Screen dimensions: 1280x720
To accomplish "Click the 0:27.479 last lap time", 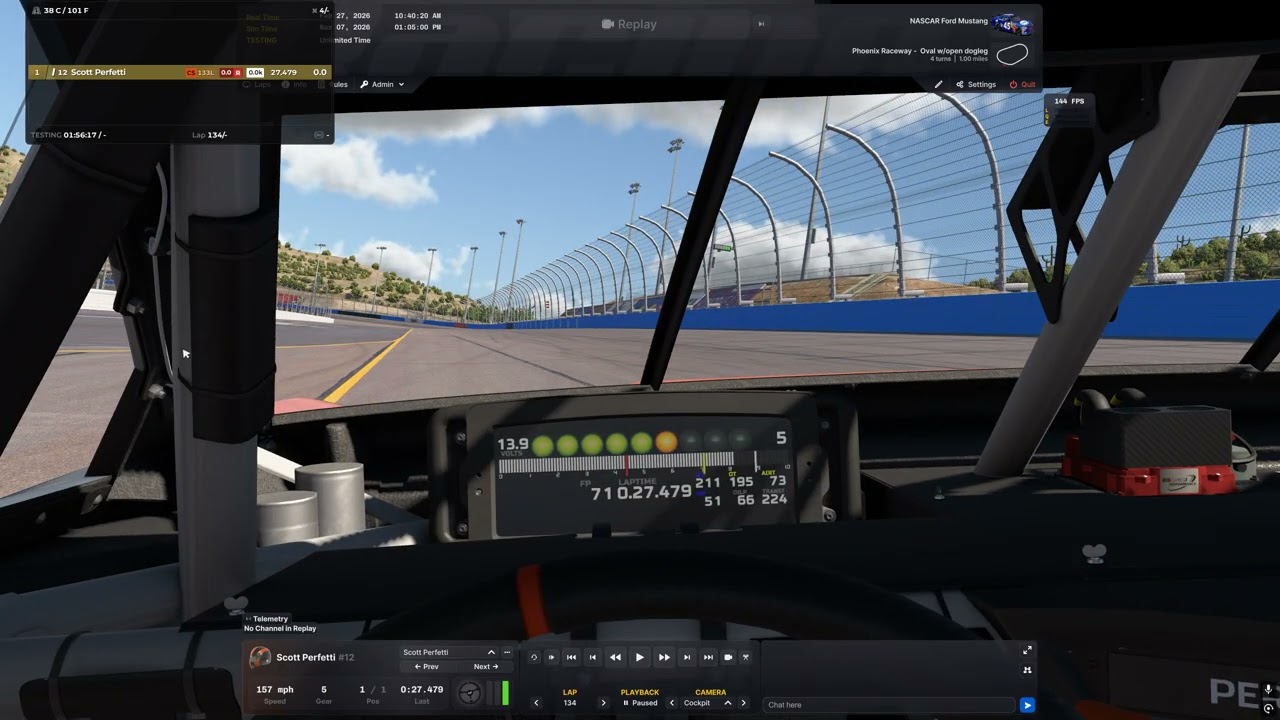I will (x=421, y=689).
